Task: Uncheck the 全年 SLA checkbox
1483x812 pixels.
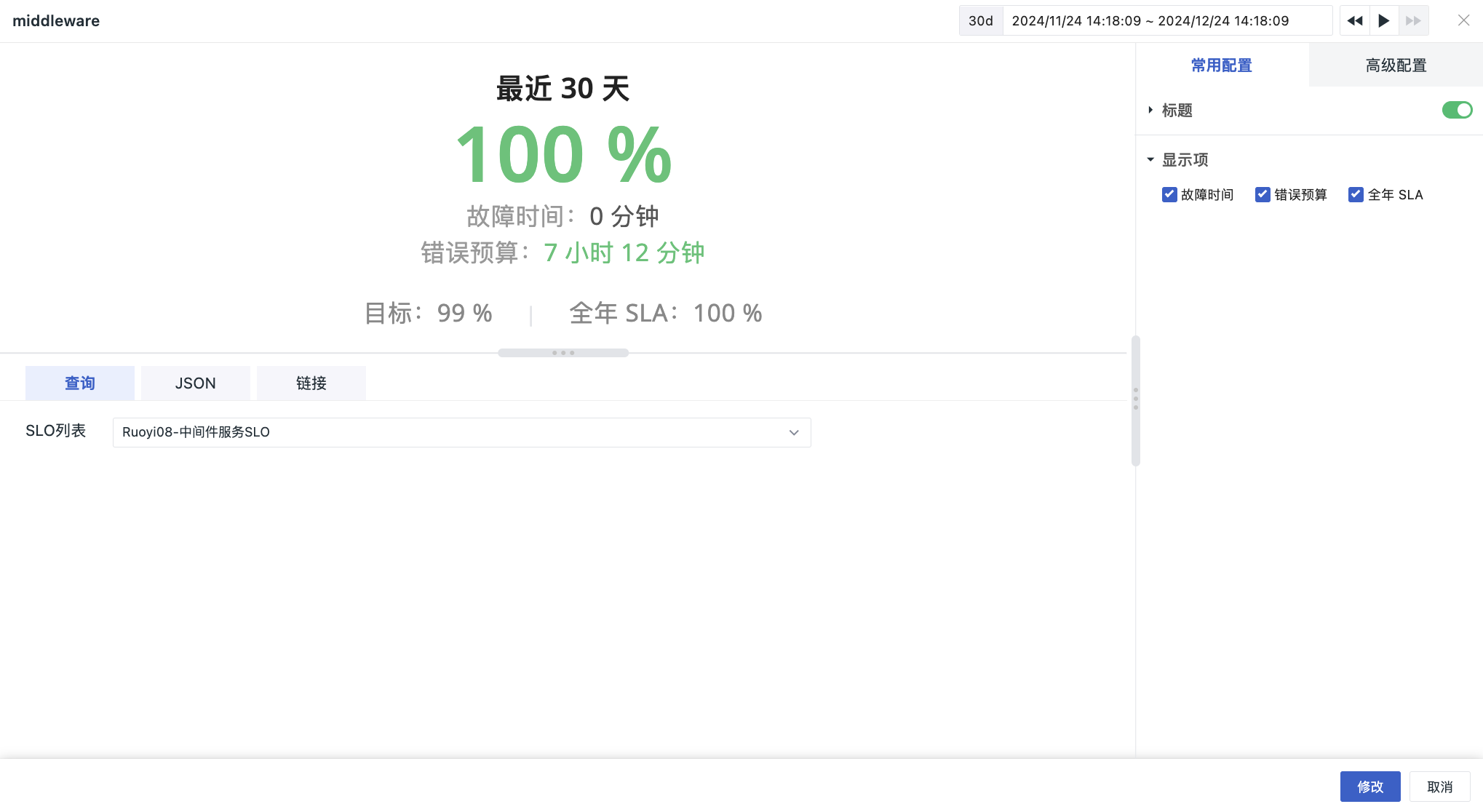Action: [1356, 194]
